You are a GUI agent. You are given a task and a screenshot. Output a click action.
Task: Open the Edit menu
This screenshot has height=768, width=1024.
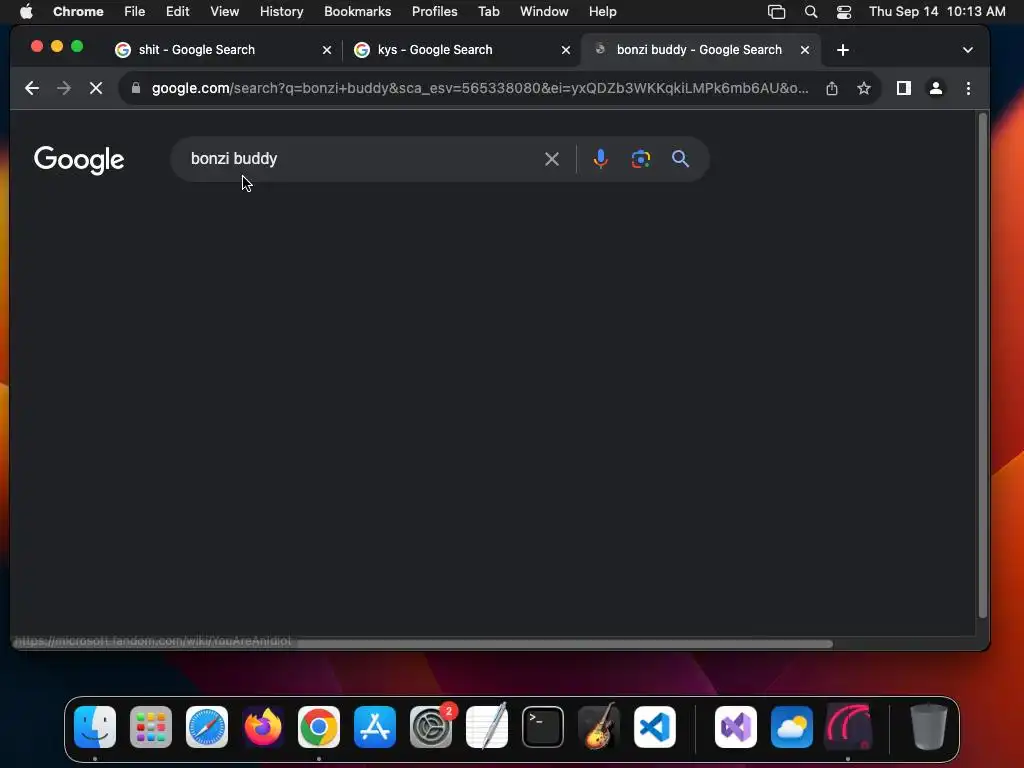pyautogui.click(x=177, y=12)
